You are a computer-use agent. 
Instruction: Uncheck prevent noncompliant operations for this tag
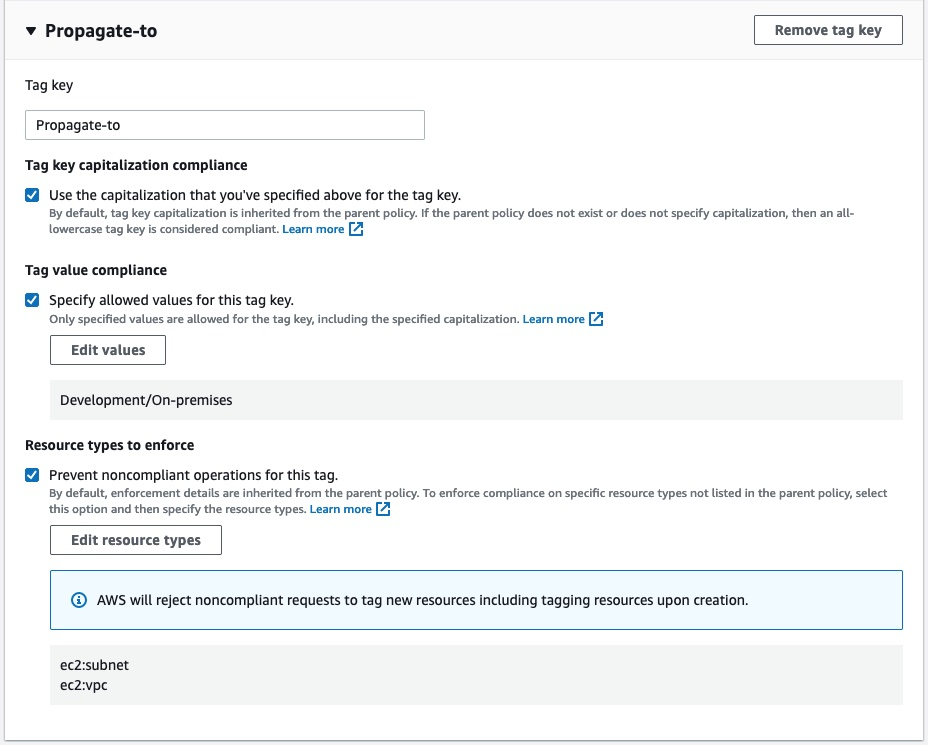click(x=31, y=475)
